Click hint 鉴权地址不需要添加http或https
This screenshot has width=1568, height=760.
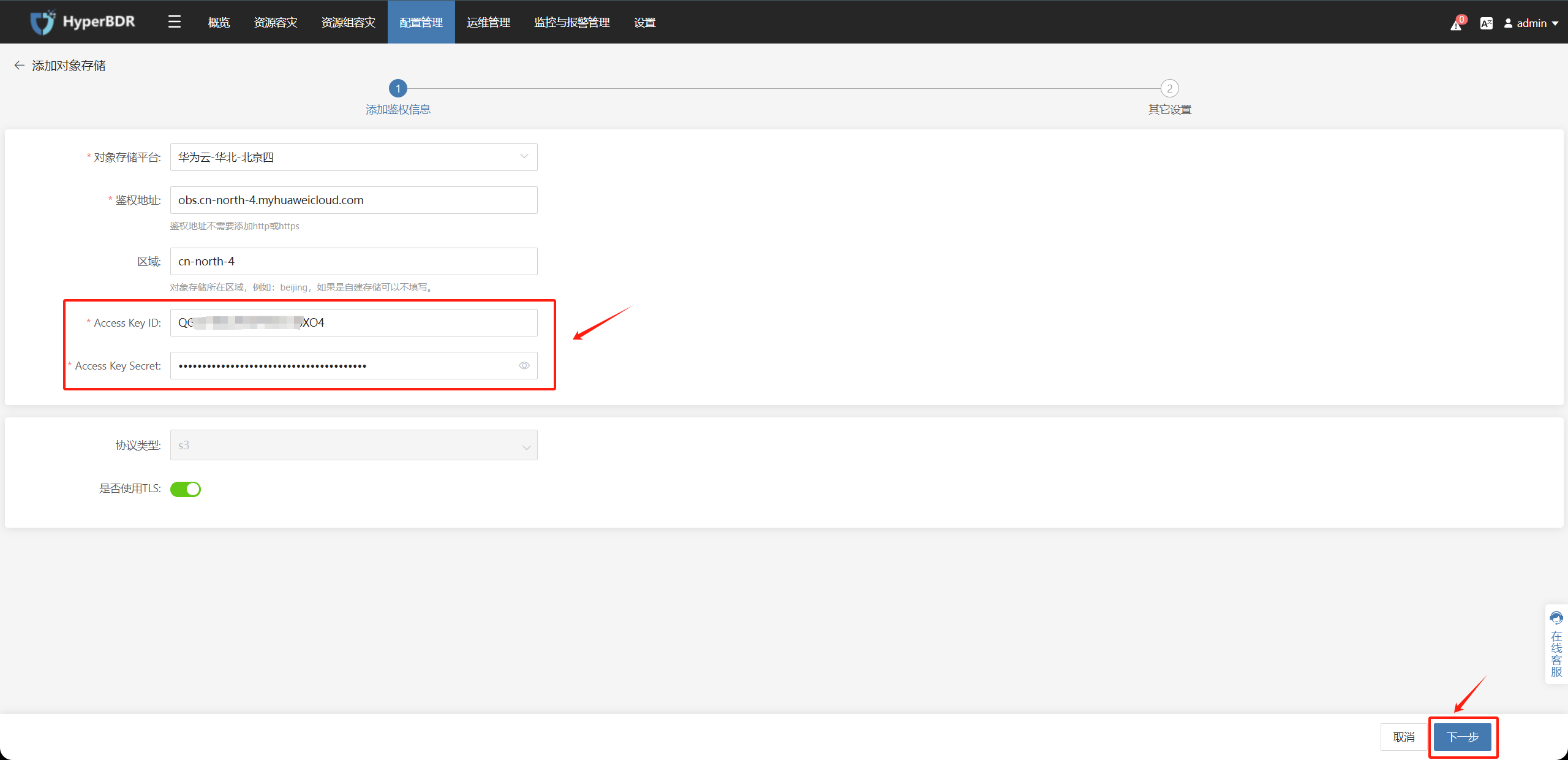tap(235, 226)
